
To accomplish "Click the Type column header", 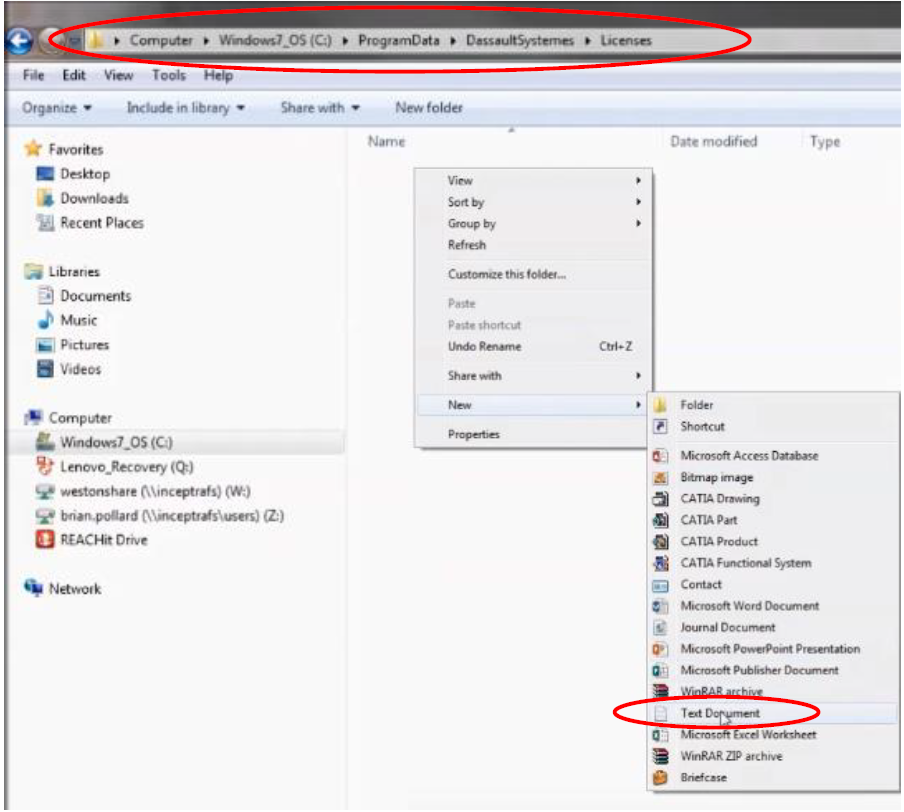I will tap(824, 141).
